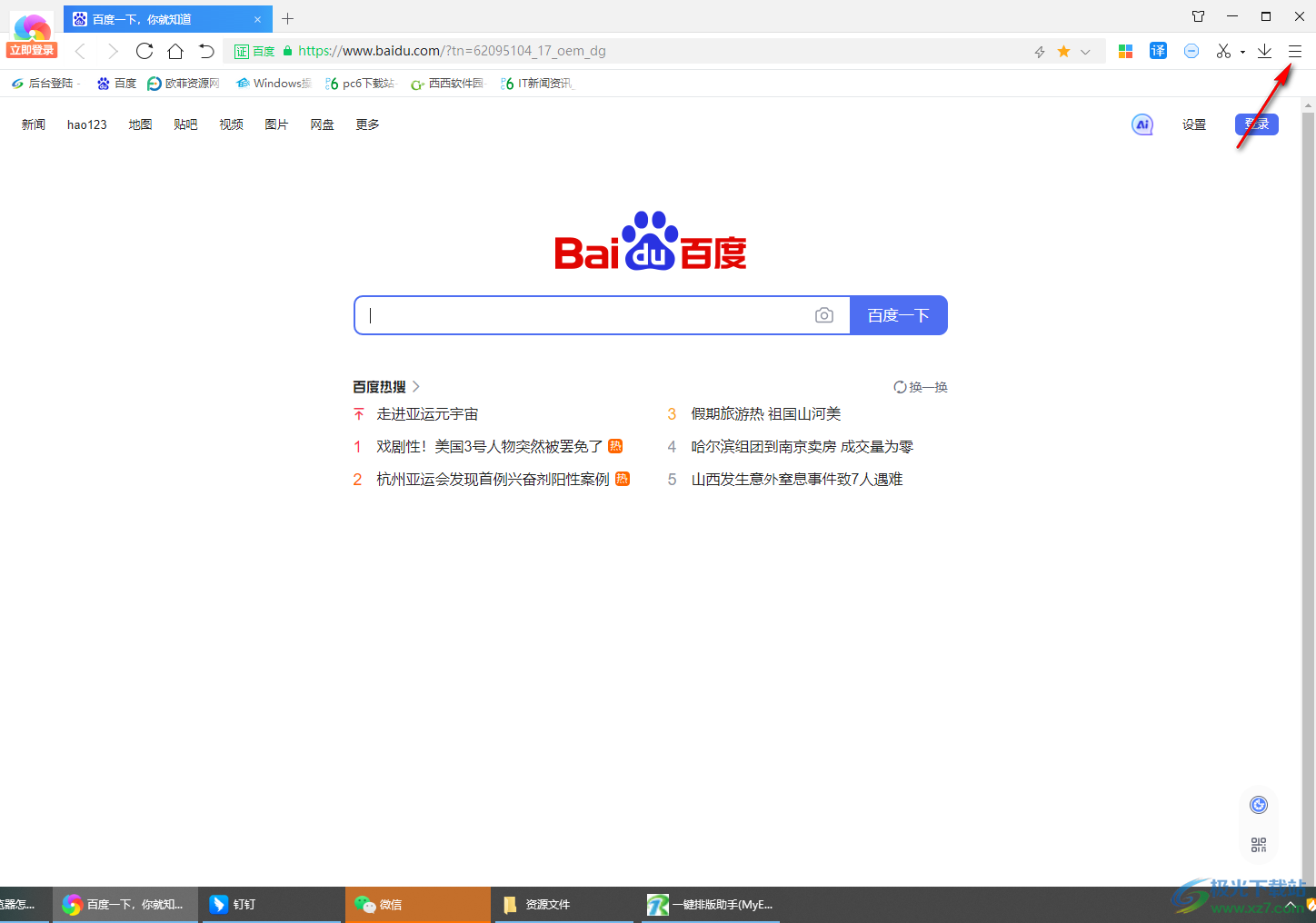Reload the page with refresh icon
Image resolution: width=1316 pixels, height=923 pixels.
(145, 51)
